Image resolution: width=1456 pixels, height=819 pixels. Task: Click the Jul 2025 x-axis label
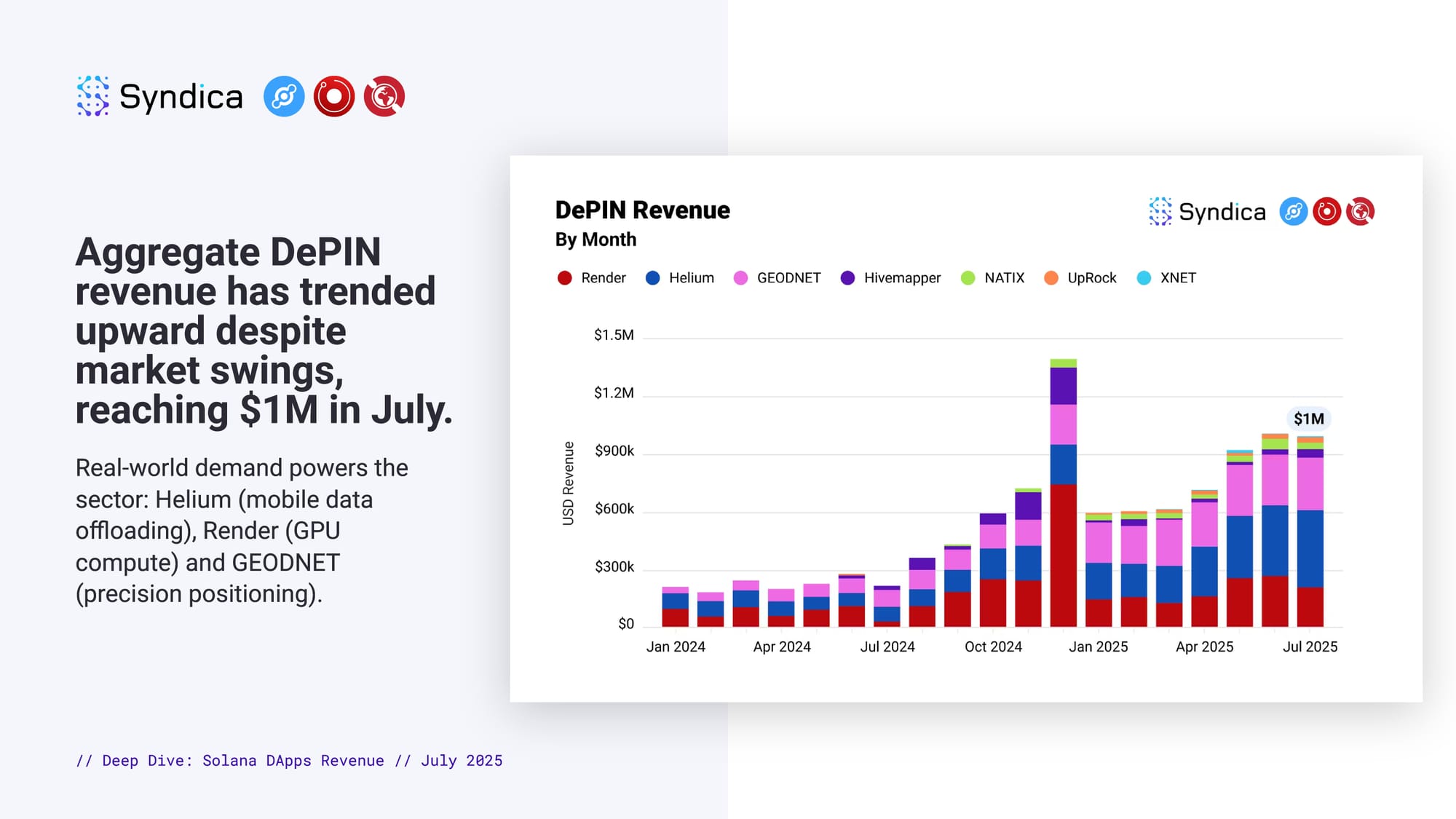coord(1310,646)
